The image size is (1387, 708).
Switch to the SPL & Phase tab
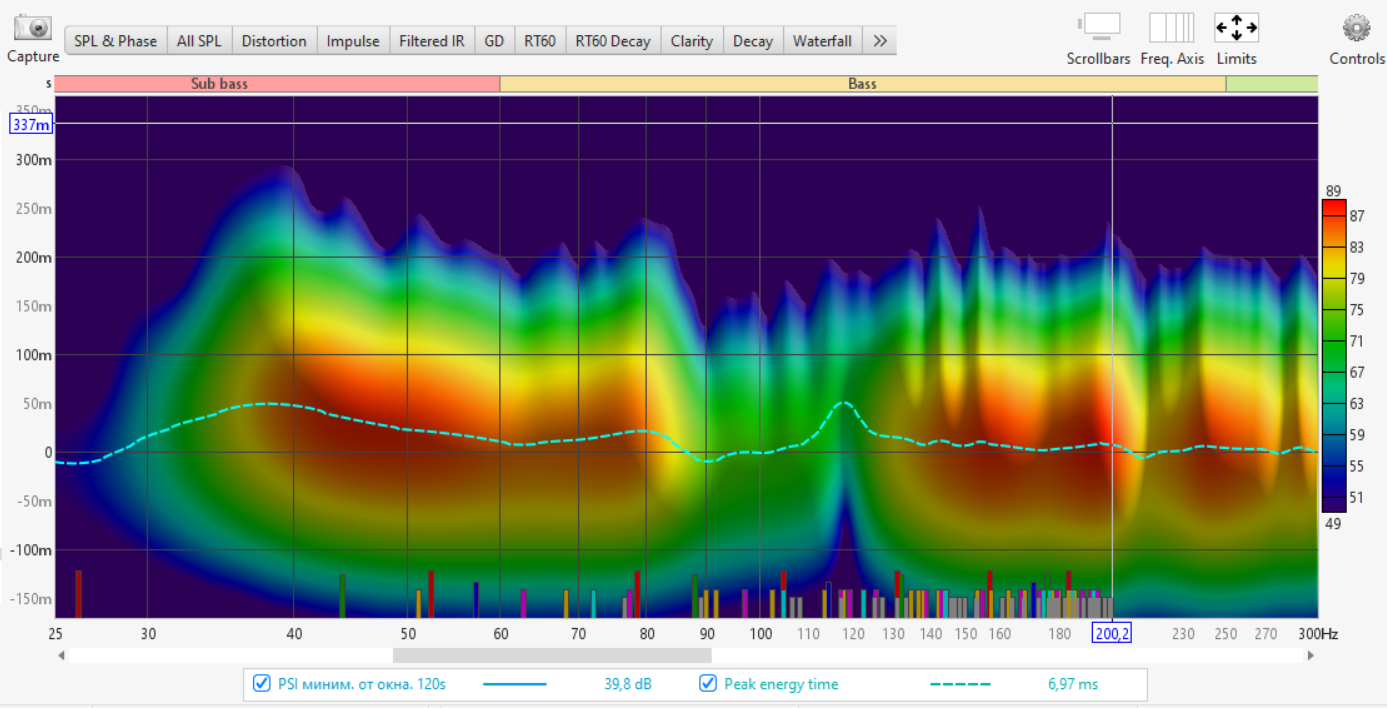(115, 41)
